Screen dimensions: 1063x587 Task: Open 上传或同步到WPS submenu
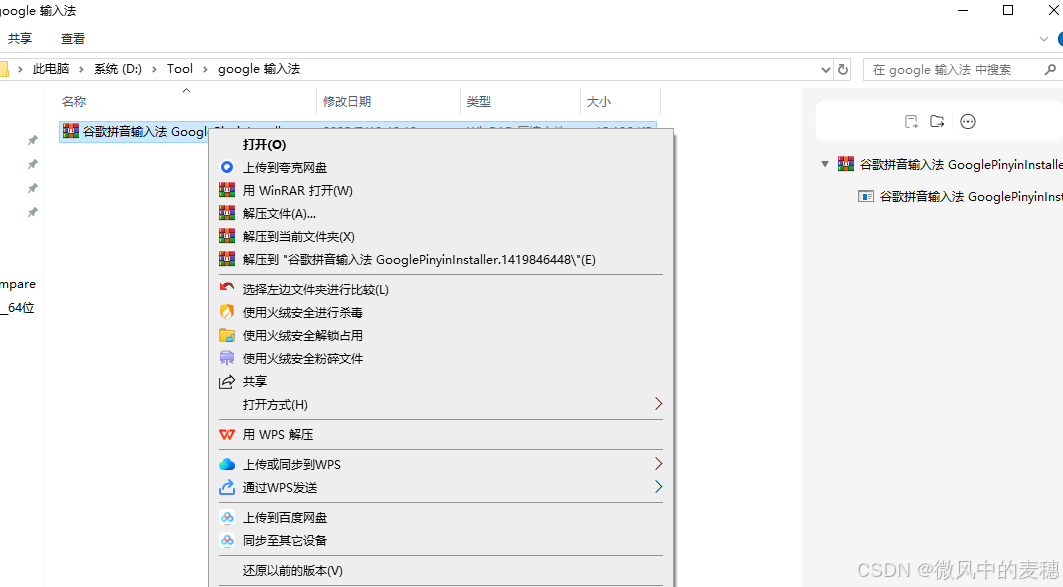tap(292, 464)
